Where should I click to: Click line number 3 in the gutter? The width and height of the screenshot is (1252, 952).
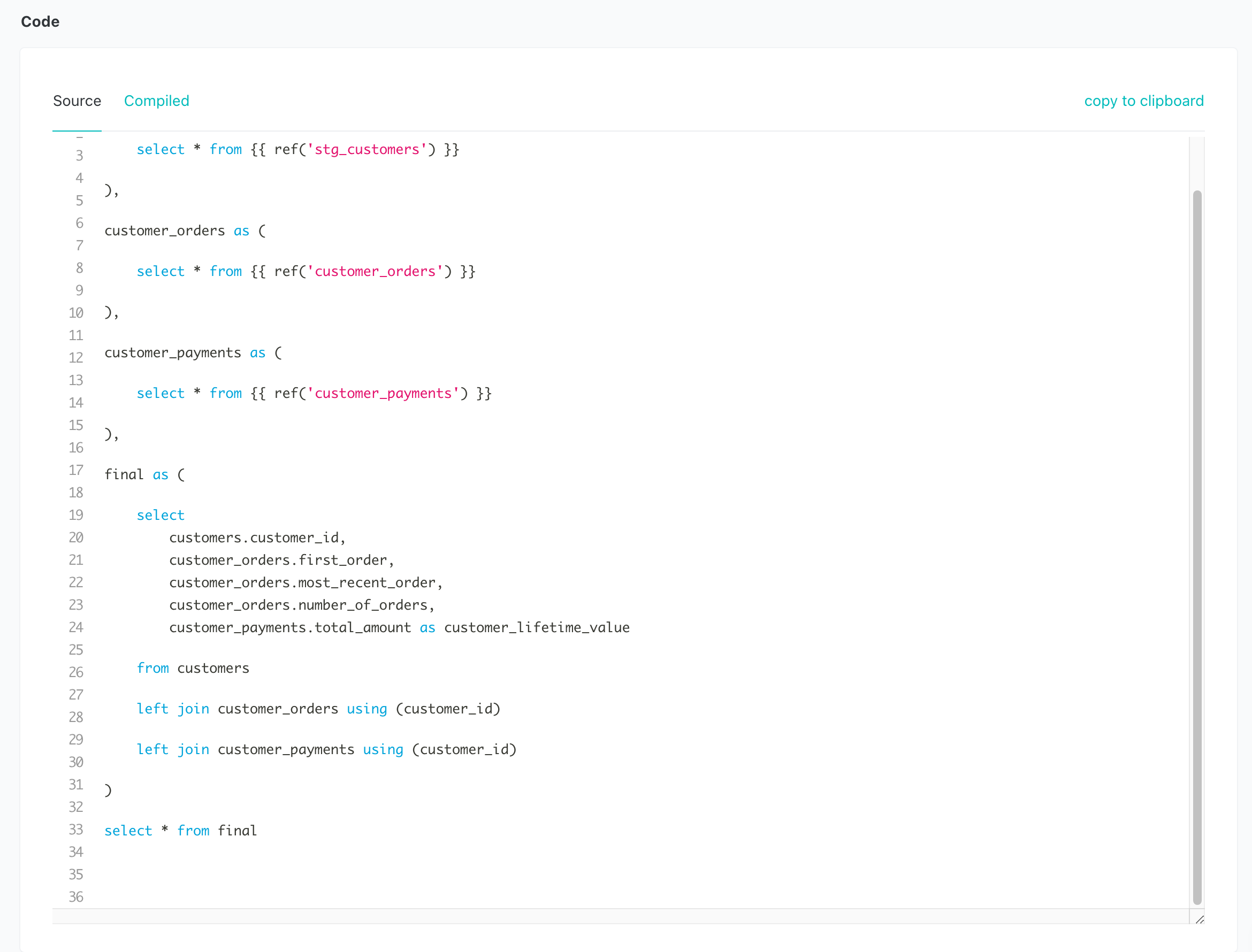(79, 155)
